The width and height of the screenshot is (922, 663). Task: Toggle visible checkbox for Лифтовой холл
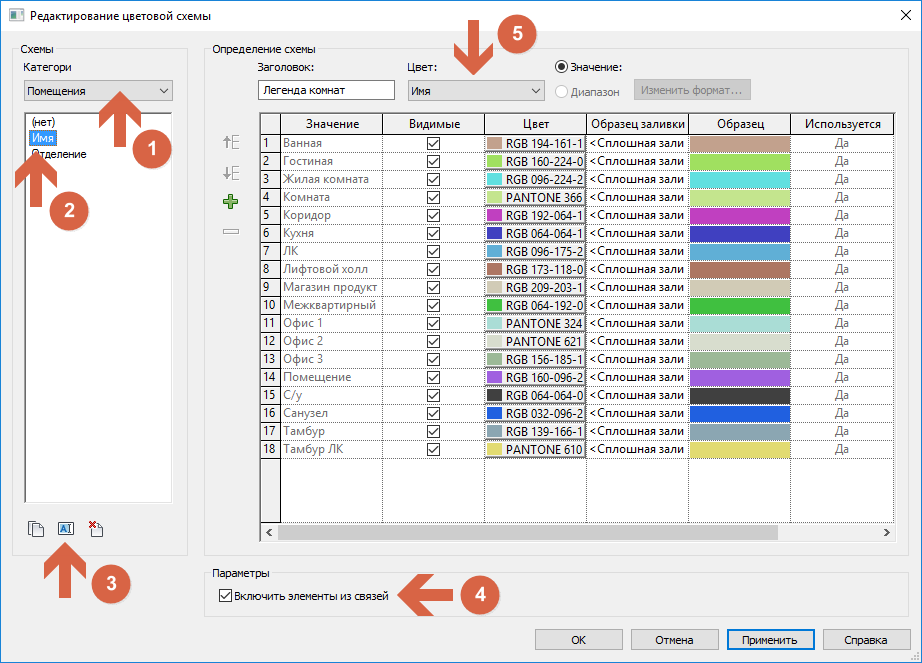click(x=433, y=269)
